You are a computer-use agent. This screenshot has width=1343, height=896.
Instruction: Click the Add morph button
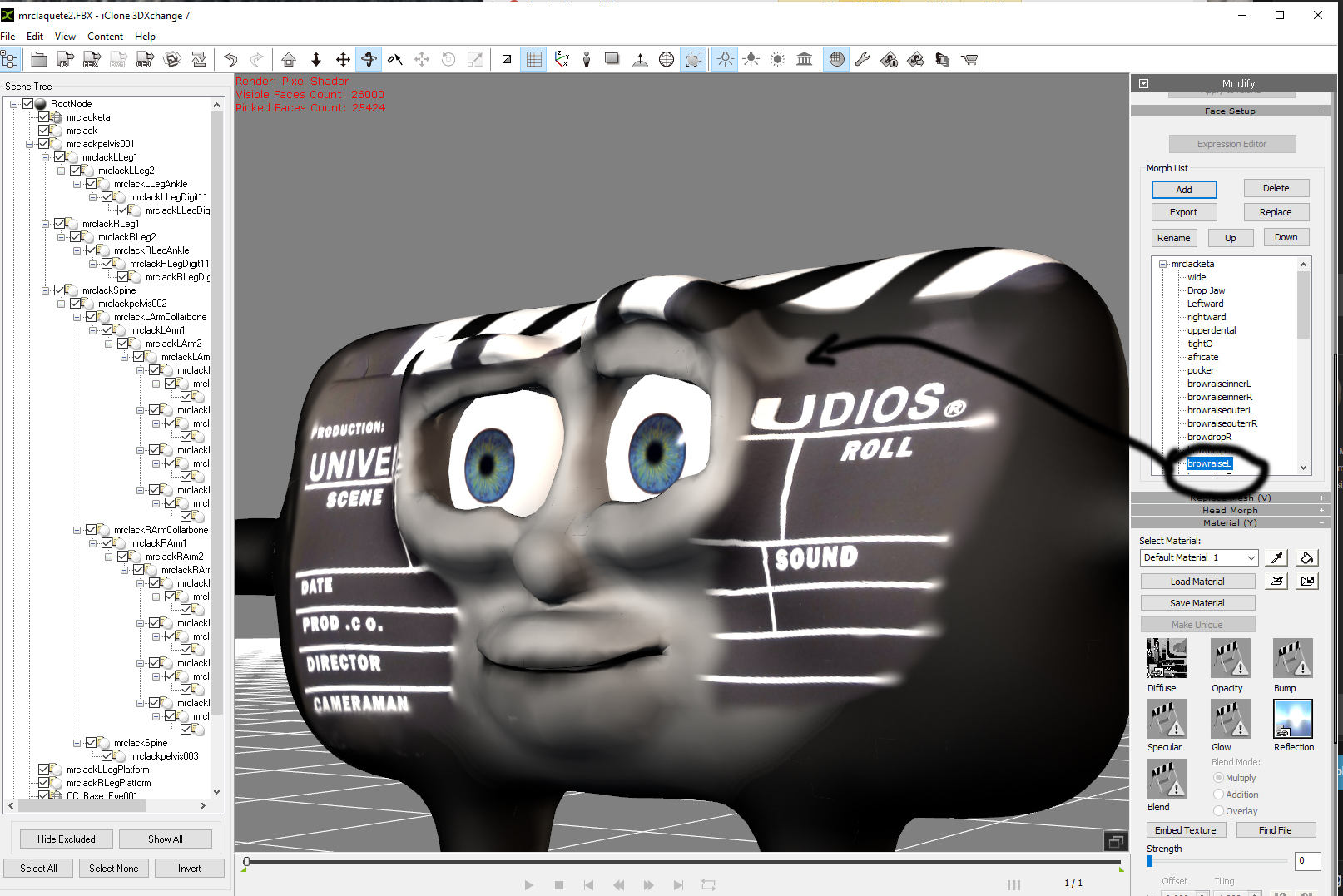point(1184,190)
